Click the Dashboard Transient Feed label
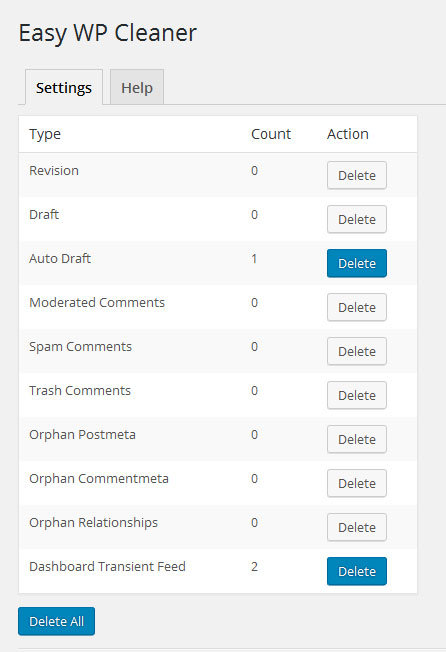This screenshot has height=652, width=446. [x=107, y=566]
